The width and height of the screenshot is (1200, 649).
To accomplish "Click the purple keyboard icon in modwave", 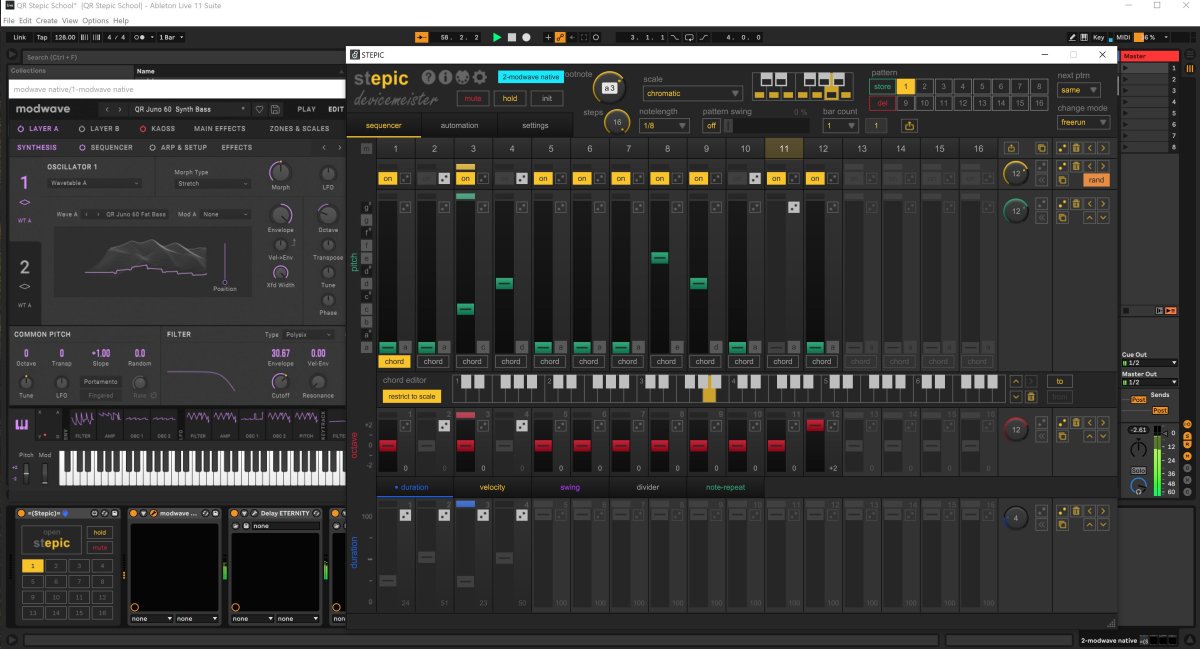I will pos(22,425).
